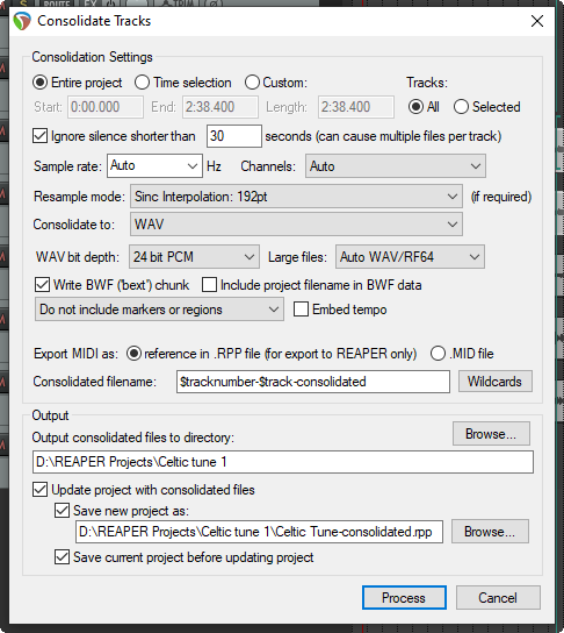Screen dimensions: 564x633
Task: Click the Process button
Action: coord(404,598)
